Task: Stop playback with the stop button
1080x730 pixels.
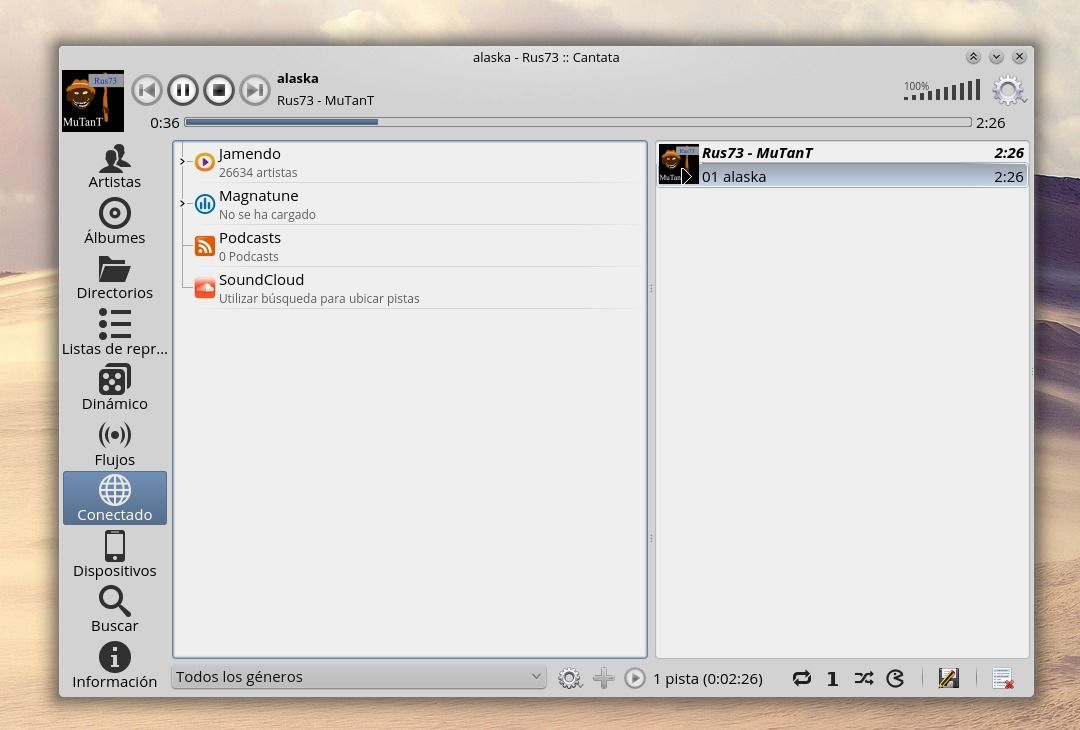Action: [x=218, y=91]
